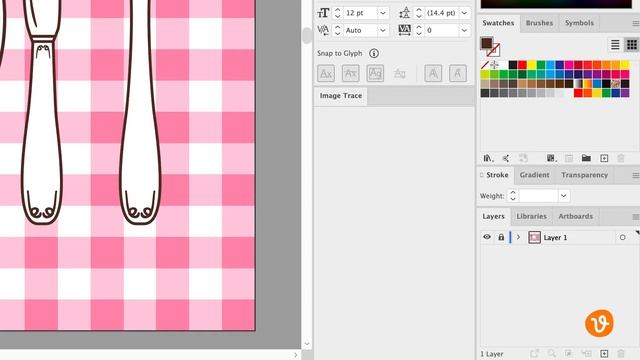This screenshot has height=360, width=640.
Task: Switch to the Swatches tab
Action: [498, 23]
